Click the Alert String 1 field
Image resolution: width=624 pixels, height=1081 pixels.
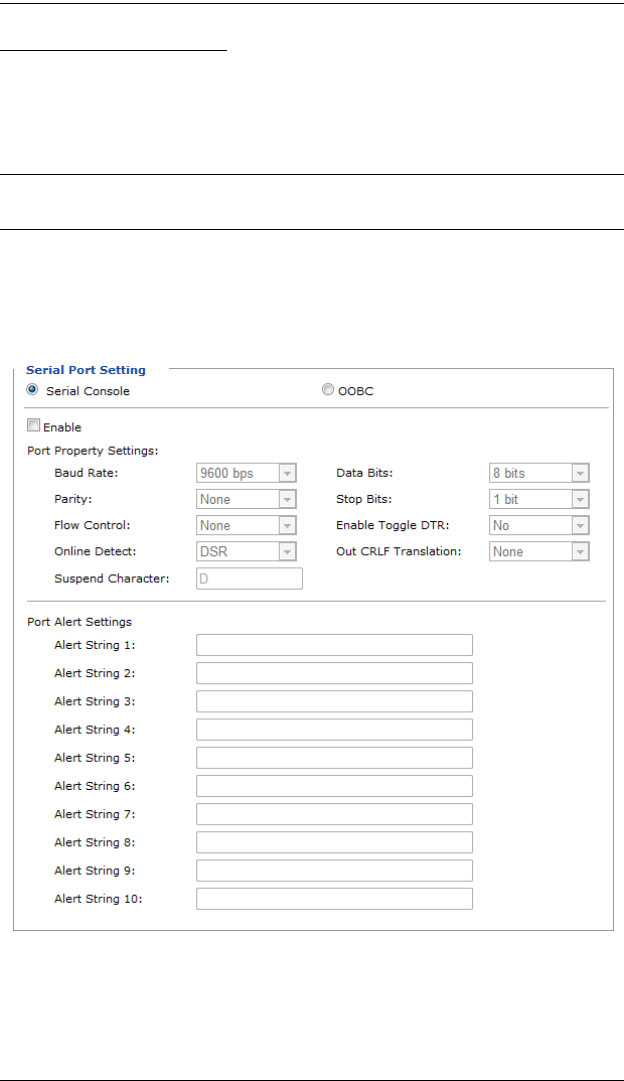[x=334, y=645]
